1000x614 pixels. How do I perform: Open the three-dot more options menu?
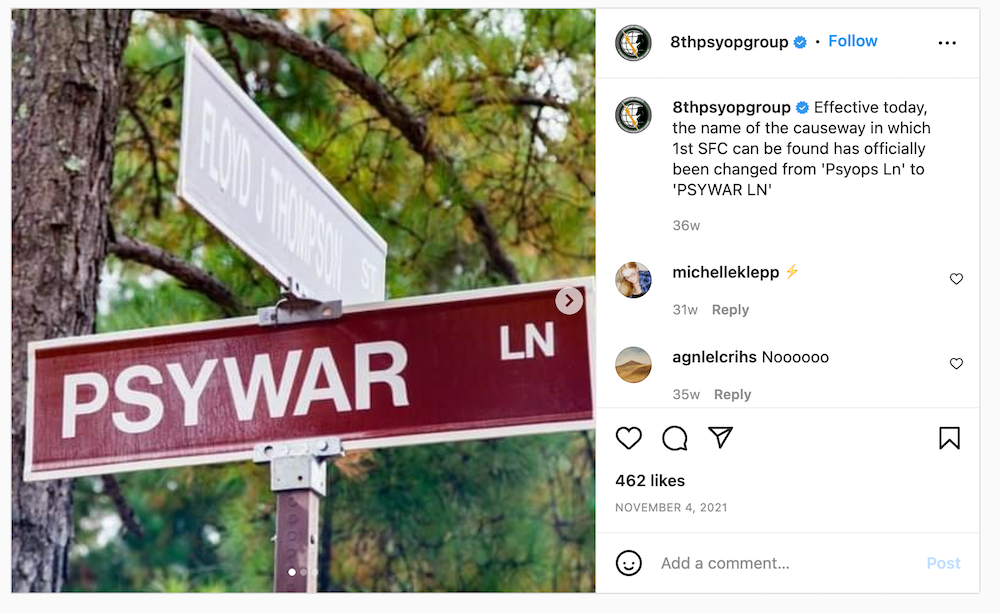[947, 43]
